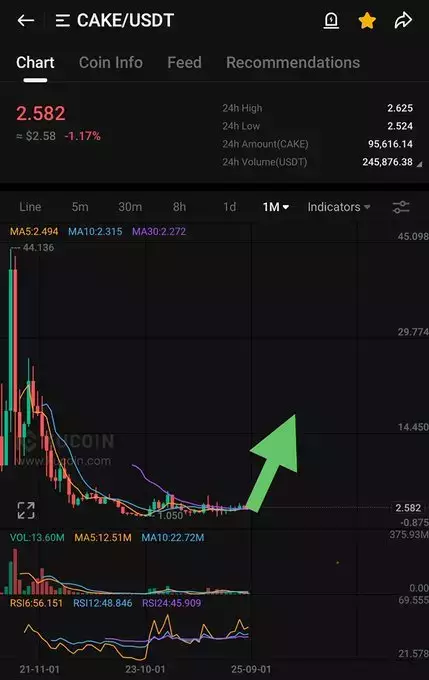
Task: Select the 1d timeframe
Action: tap(229, 207)
